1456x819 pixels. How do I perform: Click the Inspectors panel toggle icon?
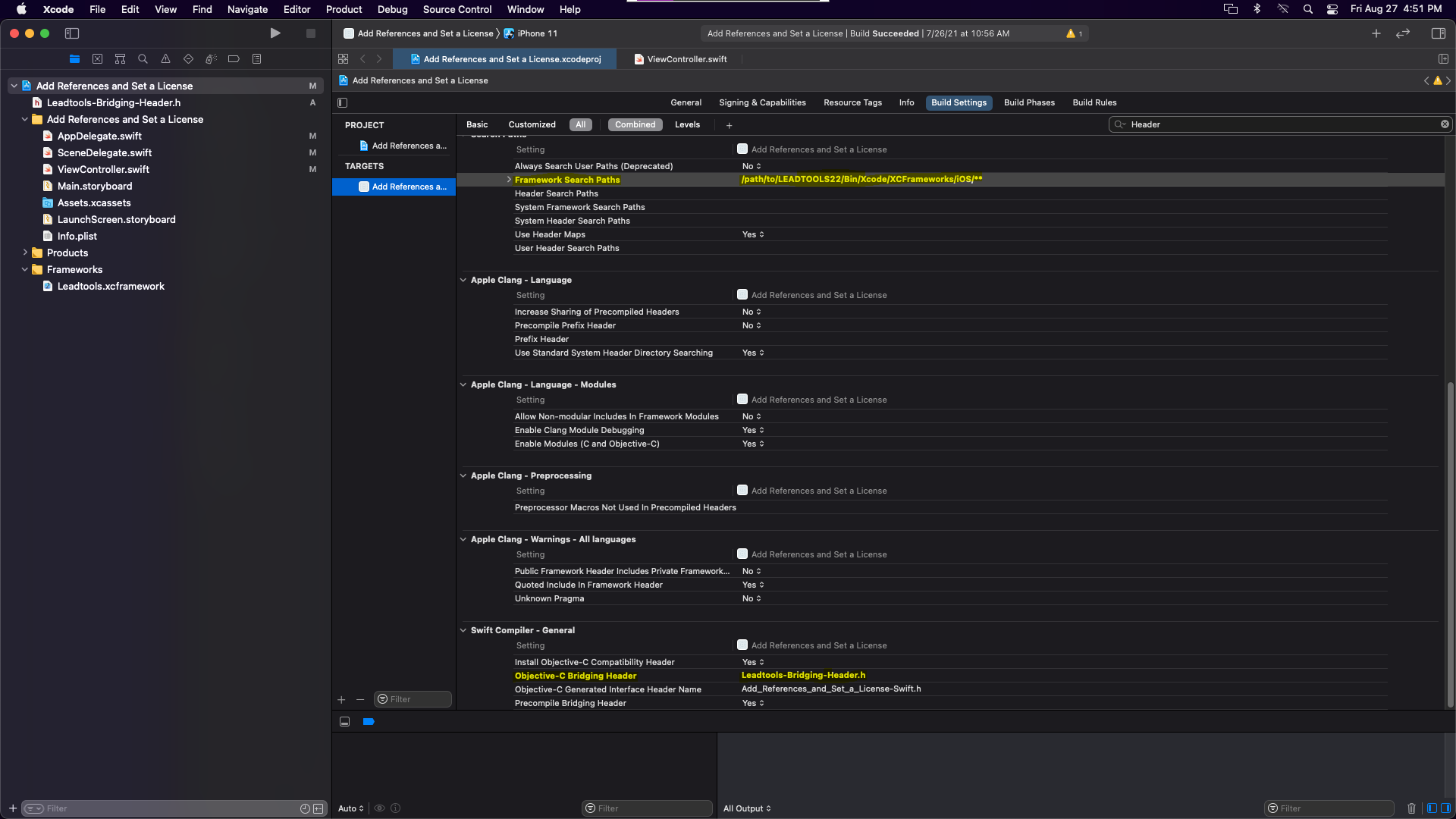[1438, 33]
